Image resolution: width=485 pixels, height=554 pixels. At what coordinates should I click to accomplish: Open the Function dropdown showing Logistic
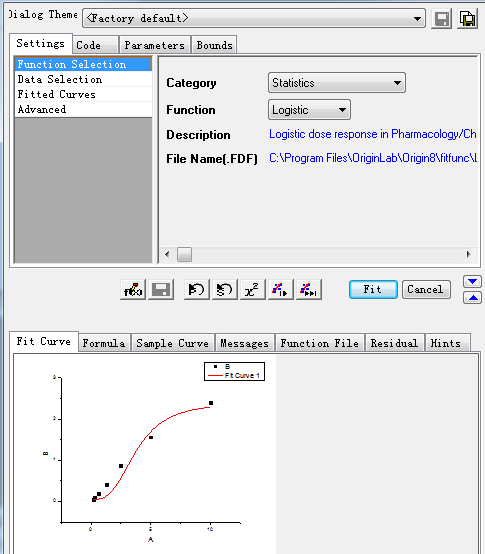point(309,110)
